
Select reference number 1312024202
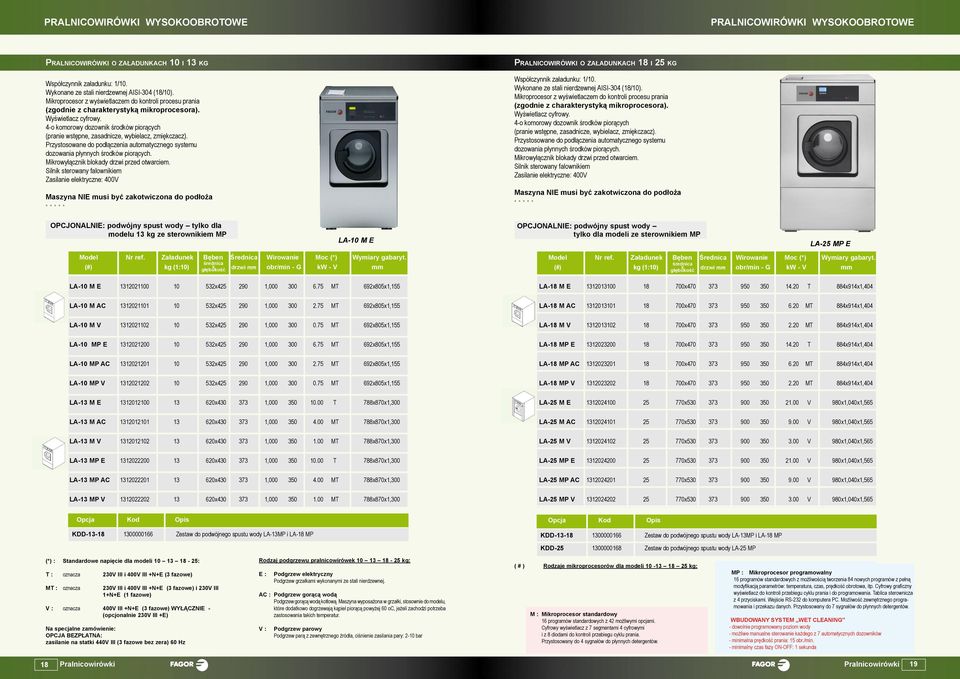point(601,499)
